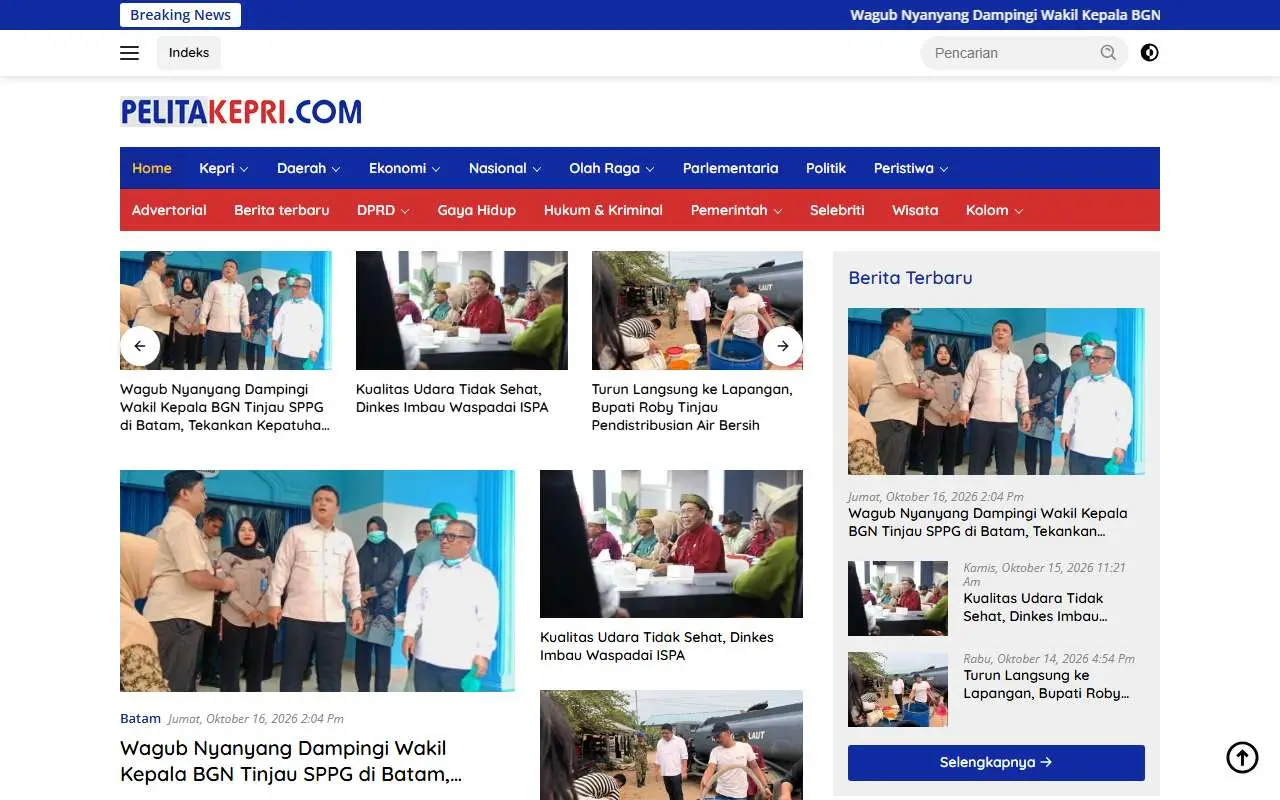Open main featured article headline Wagub Nyanyang
Viewport: 1280px width, 800px height.
point(291,761)
